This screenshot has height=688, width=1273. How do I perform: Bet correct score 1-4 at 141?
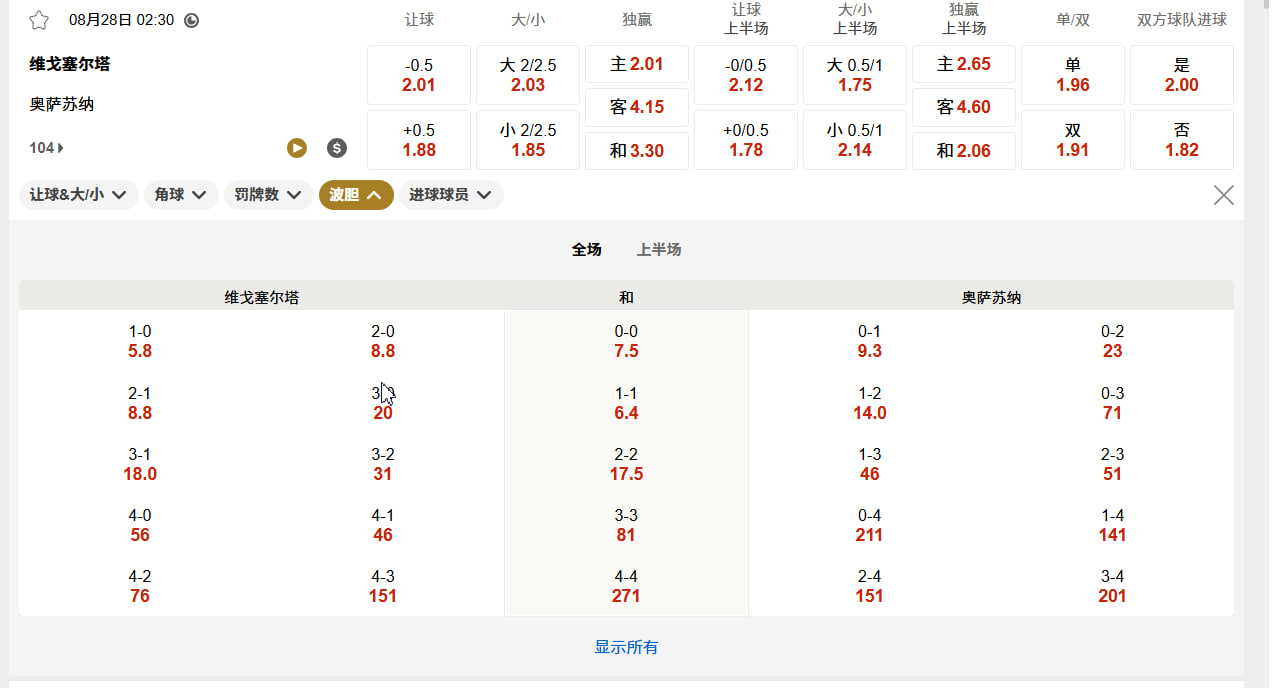(x=1113, y=525)
